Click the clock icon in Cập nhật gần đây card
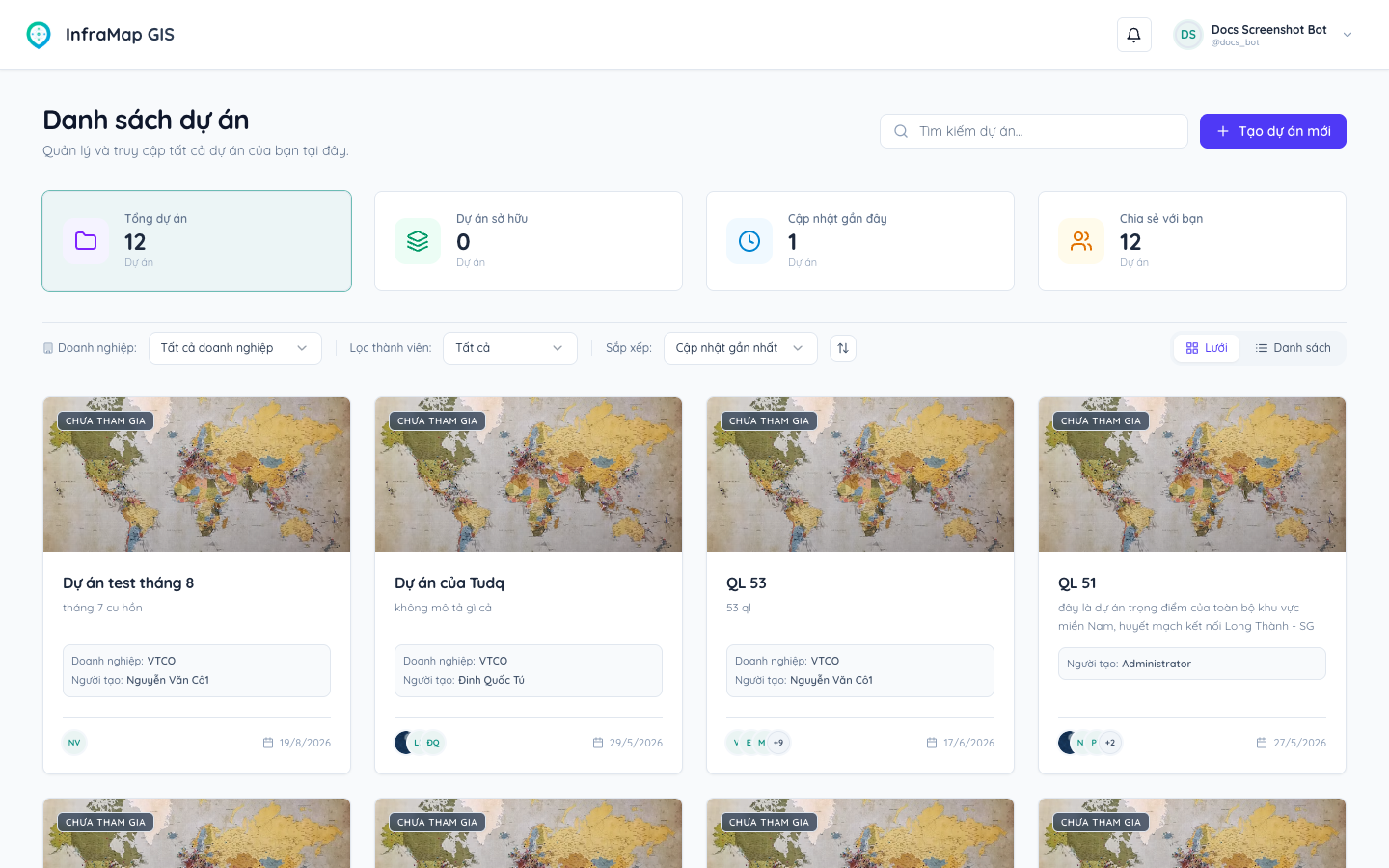The width and height of the screenshot is (1389, 868). click(749, 241)
